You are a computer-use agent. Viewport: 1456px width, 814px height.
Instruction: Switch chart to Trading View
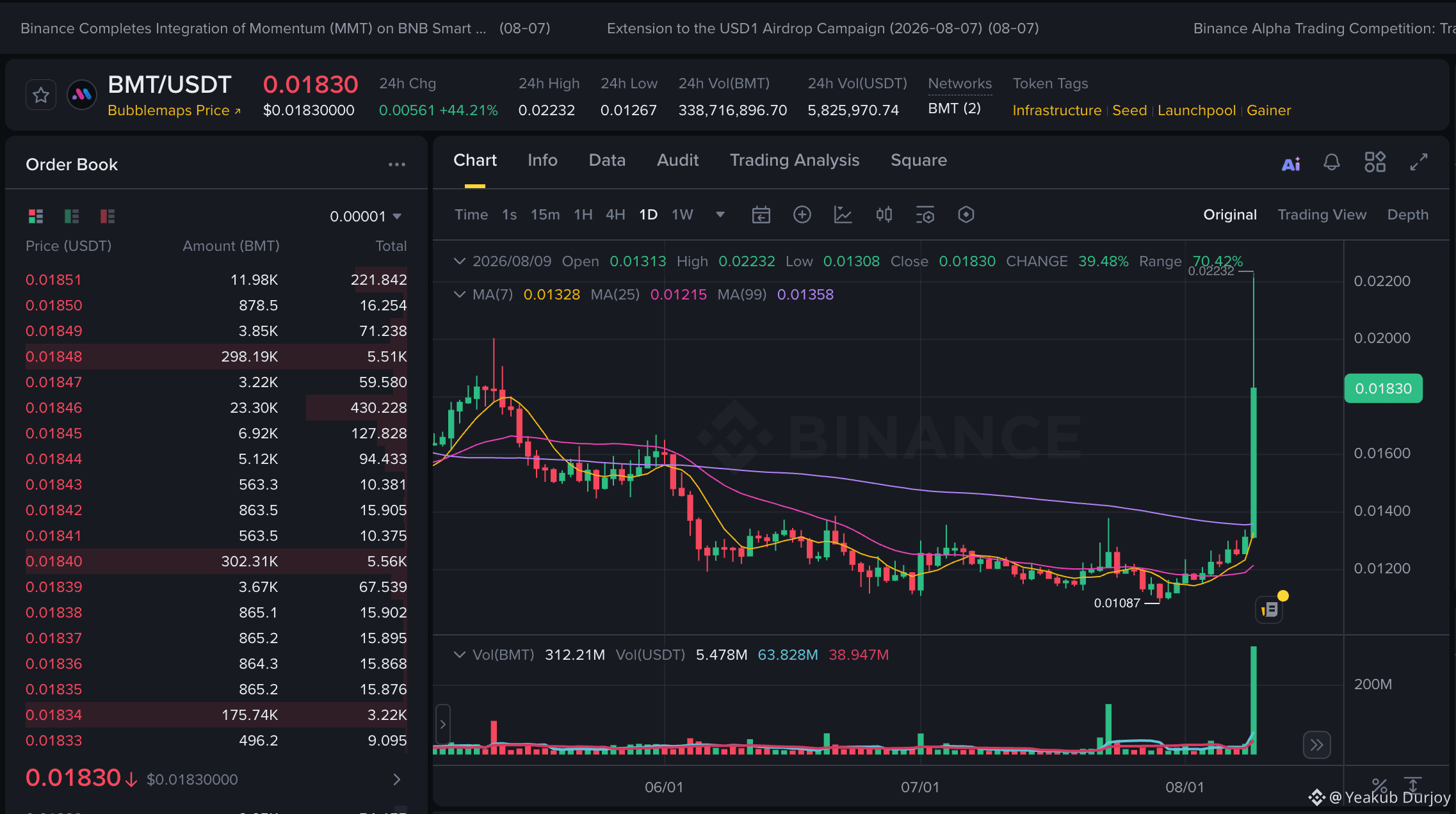[1322, 215]
